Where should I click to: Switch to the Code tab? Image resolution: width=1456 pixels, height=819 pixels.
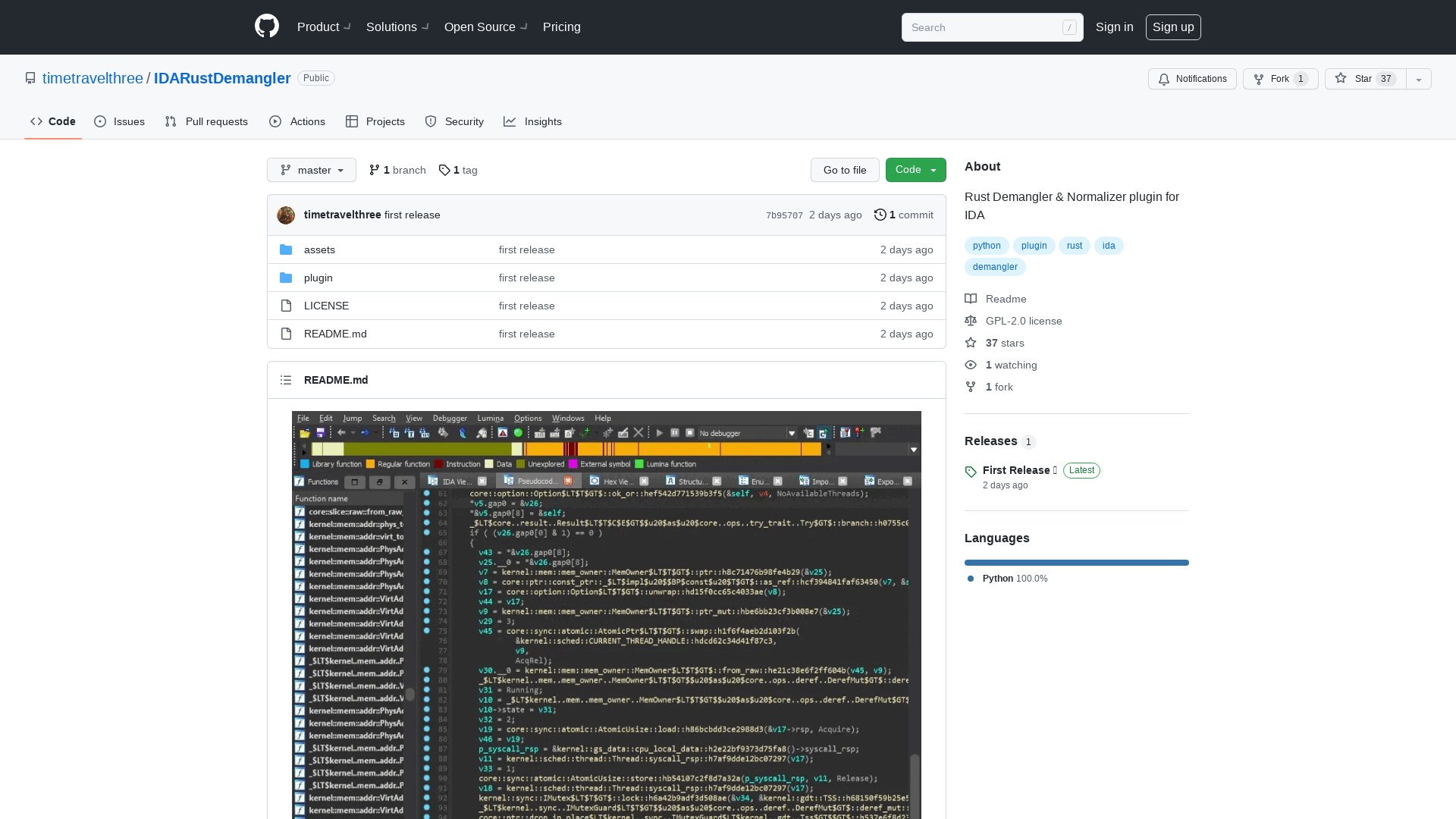(53, 121)
